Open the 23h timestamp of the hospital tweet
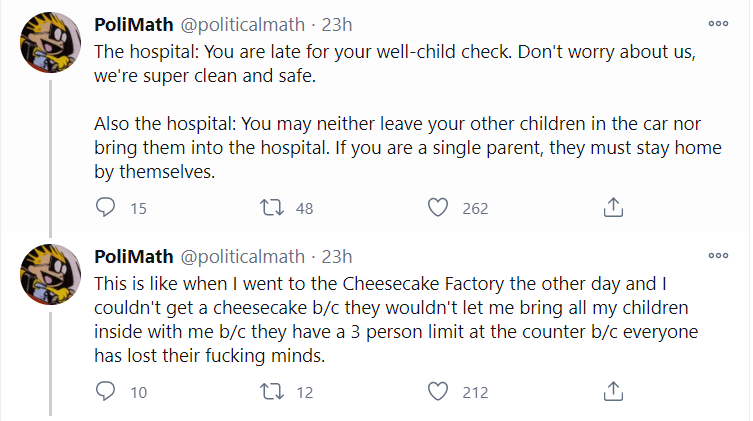The image size is (753, 421). point(337,24)
